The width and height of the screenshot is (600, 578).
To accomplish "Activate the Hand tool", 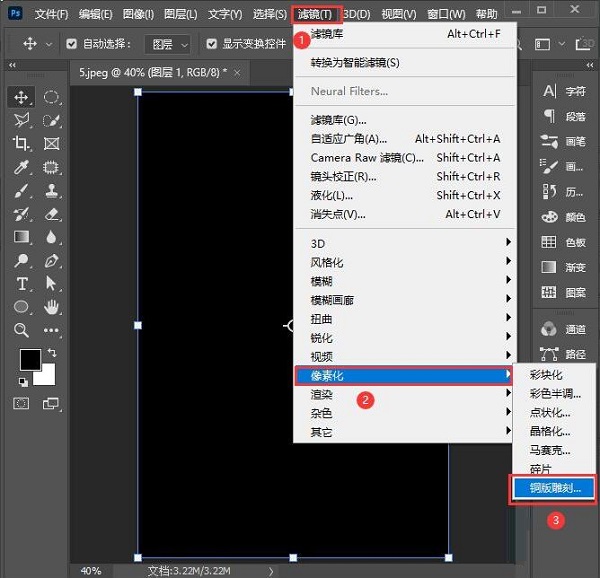I will (52, 306).
